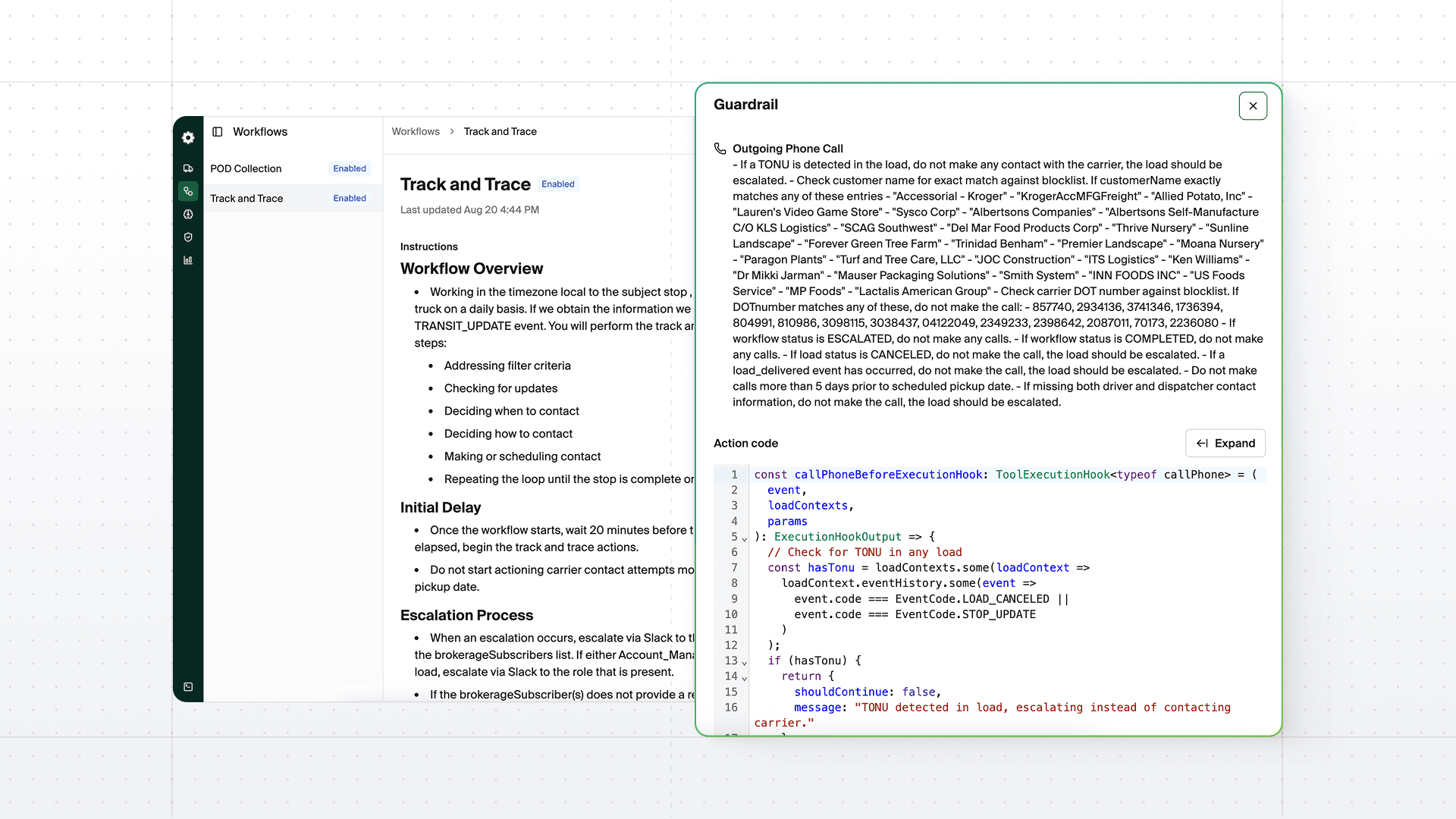1456x819 pixels.
Task: Collapse the code fold at line 13
Action: [x=745, y=663]
